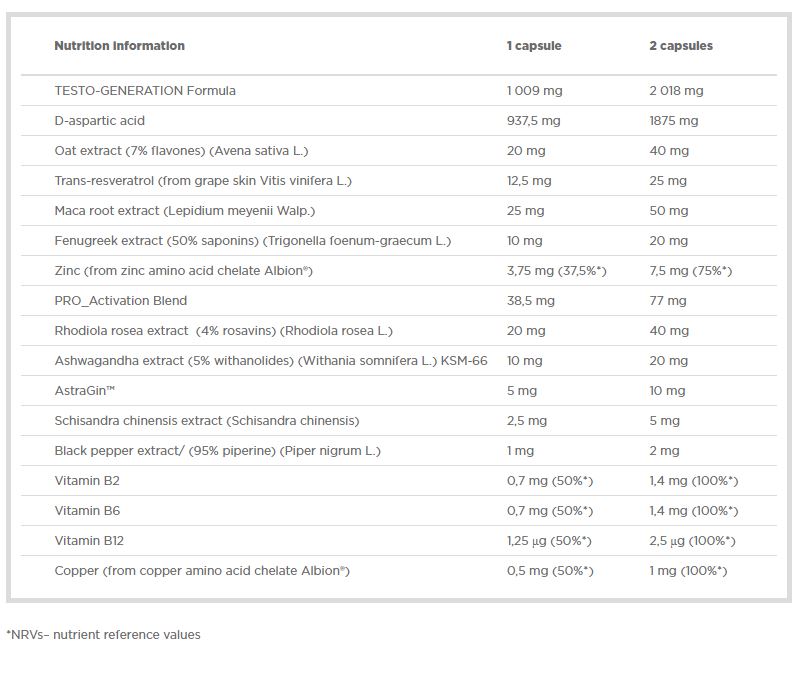This screenshot has height=676, width=799.
Task: Click the Vitamin B12 row label
Action: point(89,541)
